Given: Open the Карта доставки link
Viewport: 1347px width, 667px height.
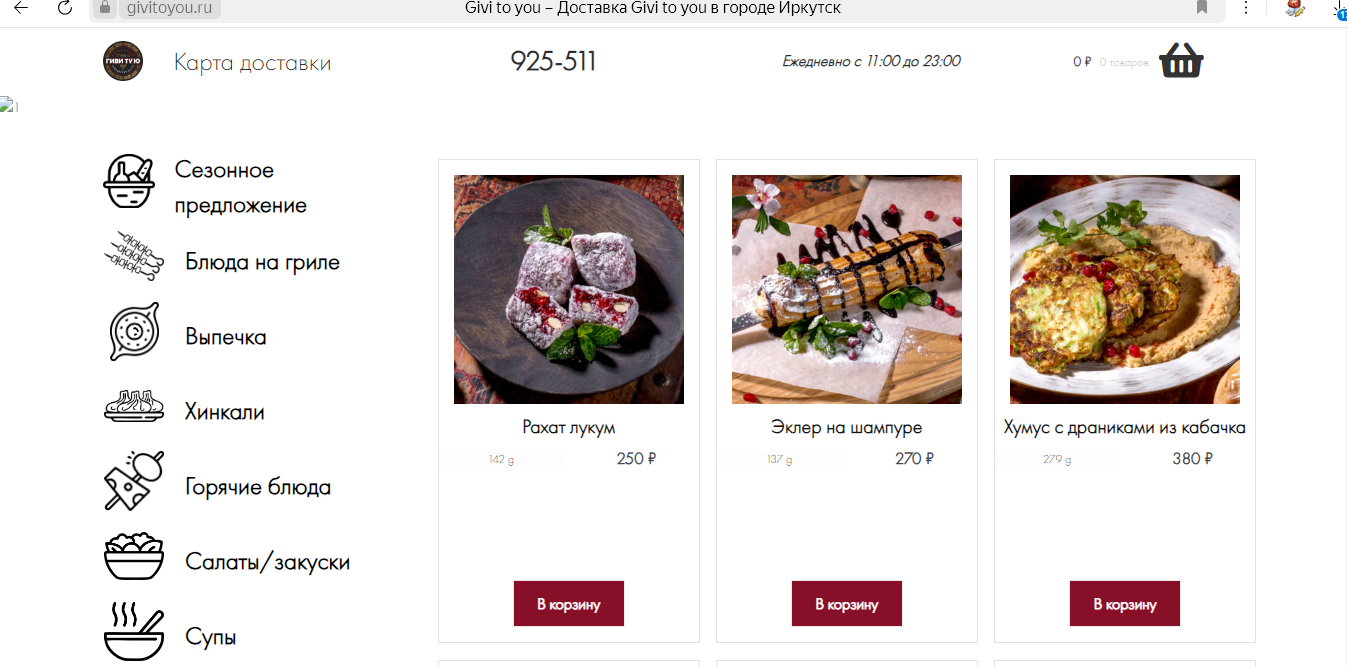Looking at the screenshot, I should click(252, 63).
